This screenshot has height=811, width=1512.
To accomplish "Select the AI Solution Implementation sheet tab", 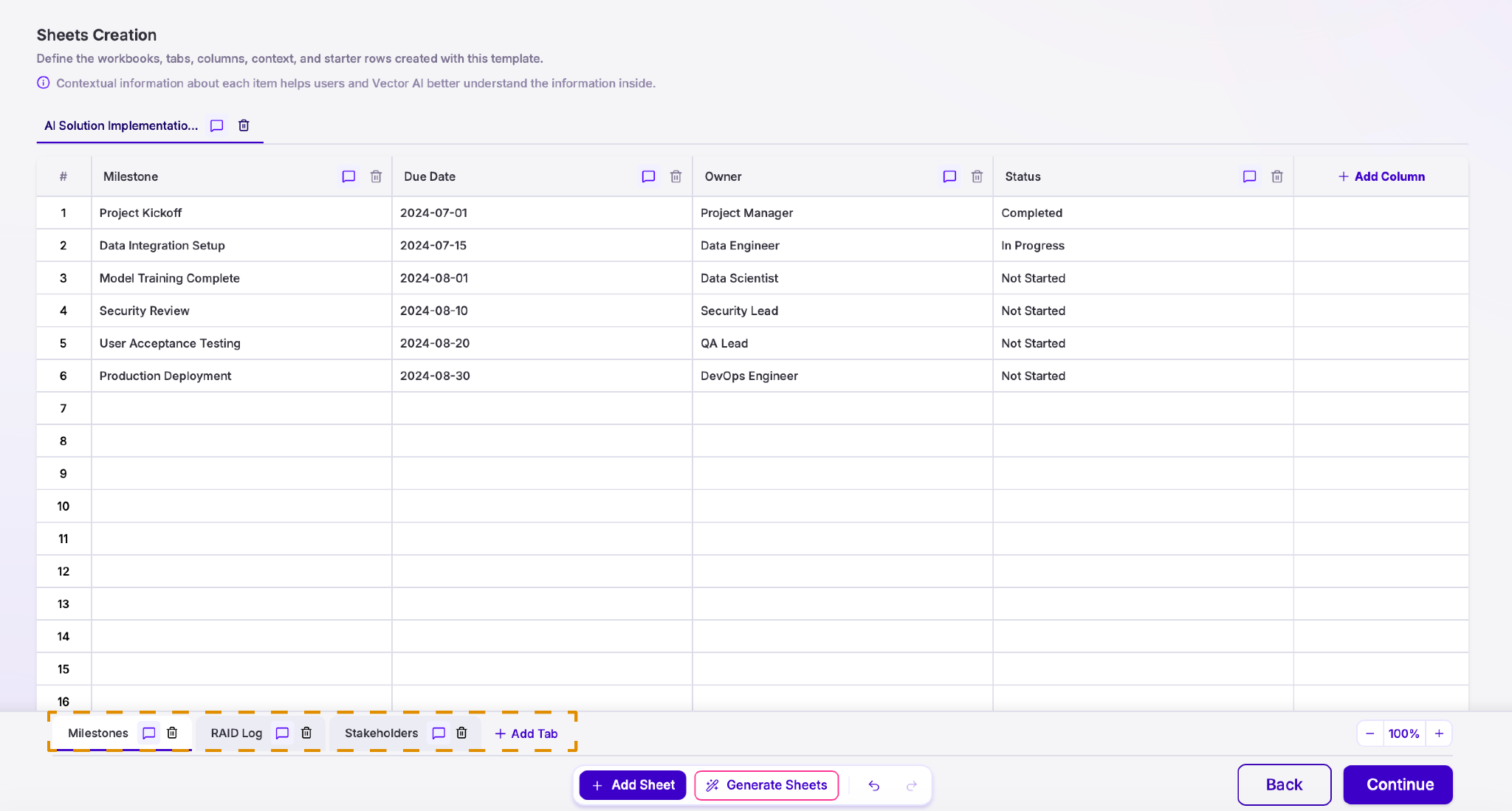I will click(121, 125).
